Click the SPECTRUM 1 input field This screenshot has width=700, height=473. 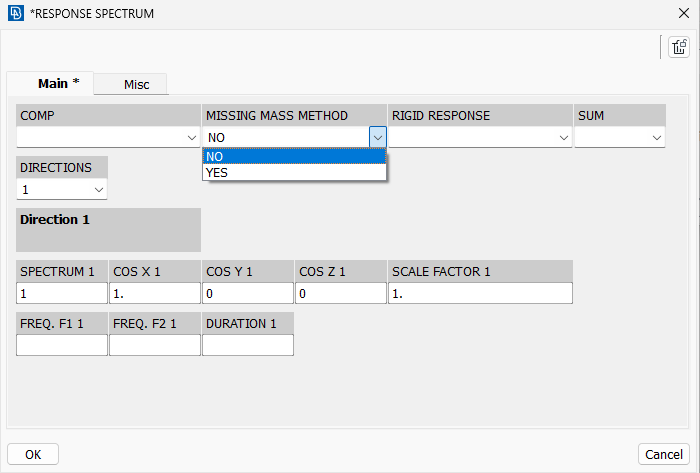click(62, 293)
